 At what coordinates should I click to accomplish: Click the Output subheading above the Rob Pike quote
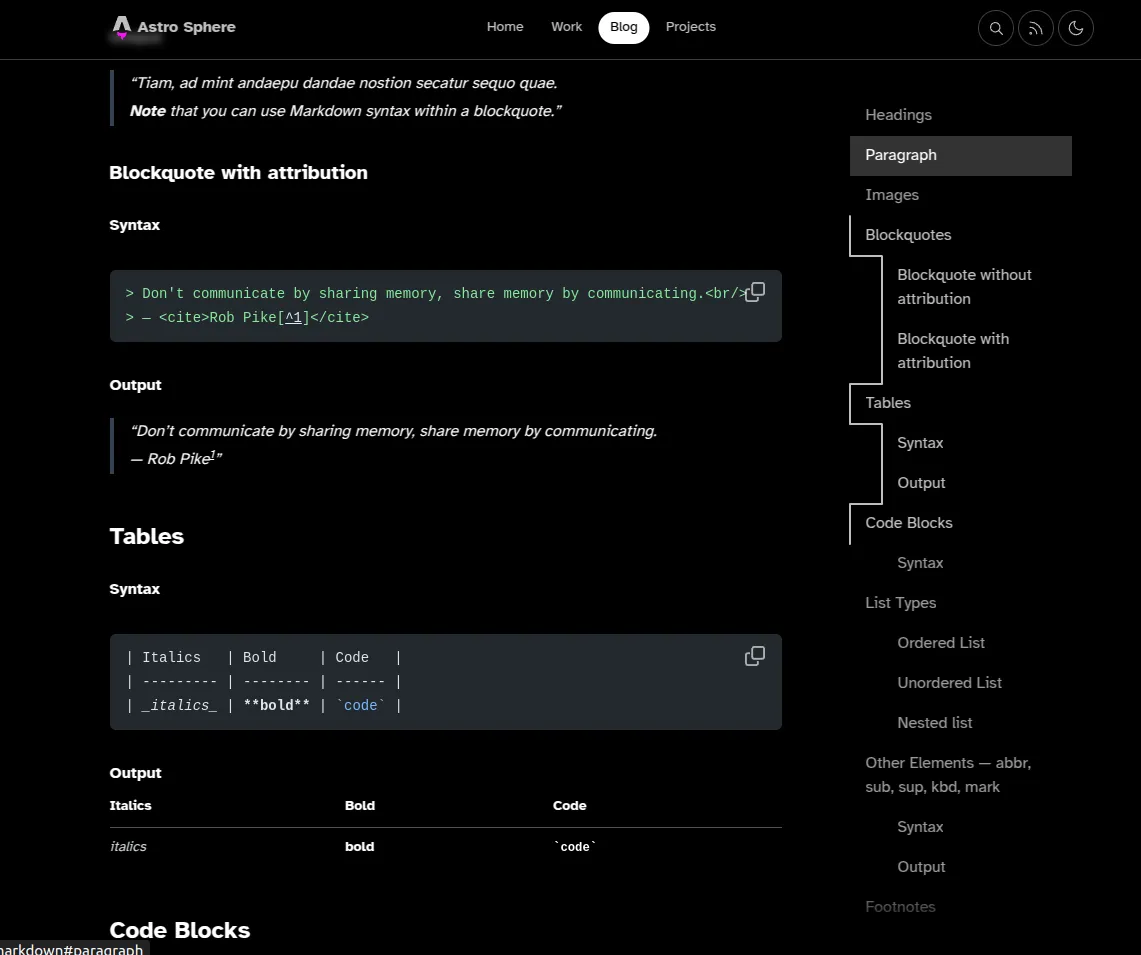[x=135, y=385]
